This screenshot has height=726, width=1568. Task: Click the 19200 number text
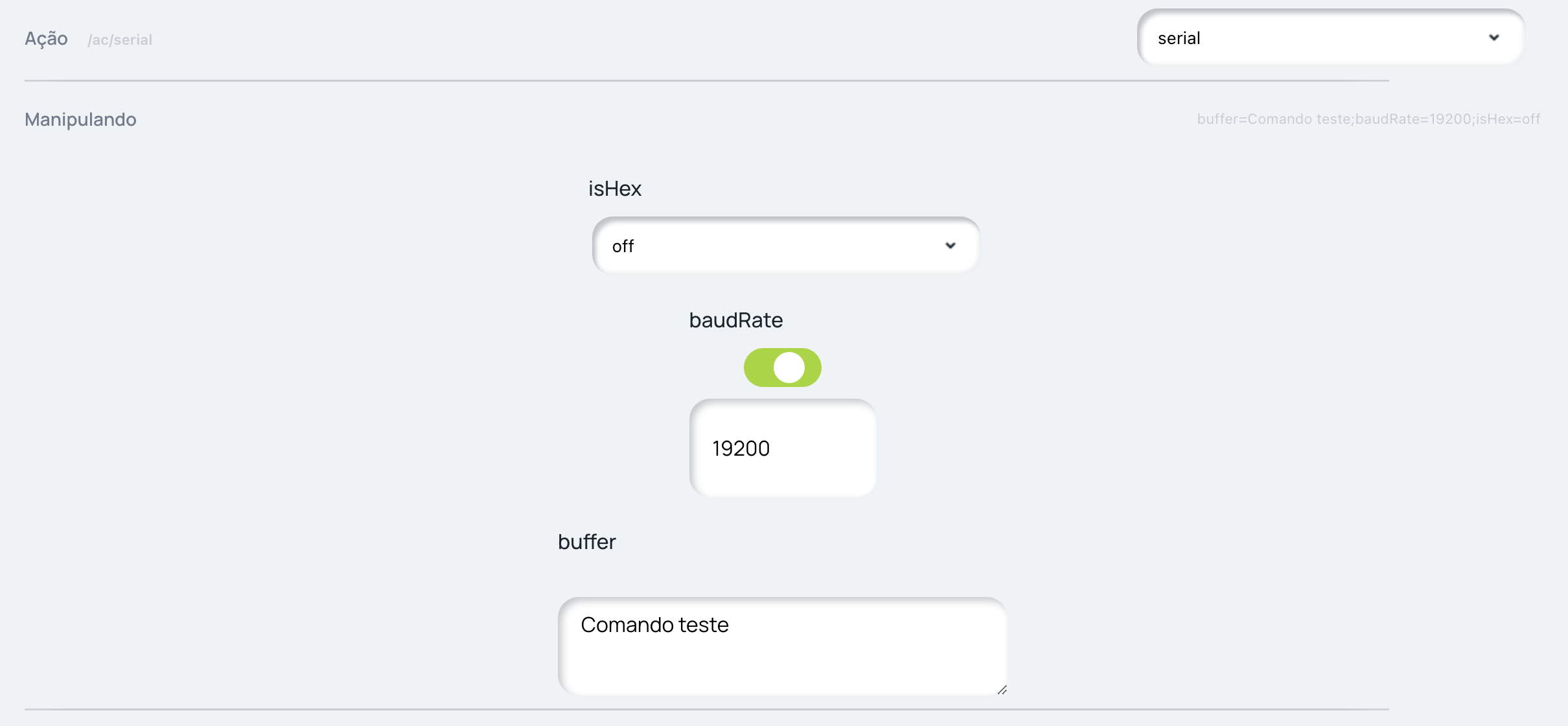[x=741, y=449]
